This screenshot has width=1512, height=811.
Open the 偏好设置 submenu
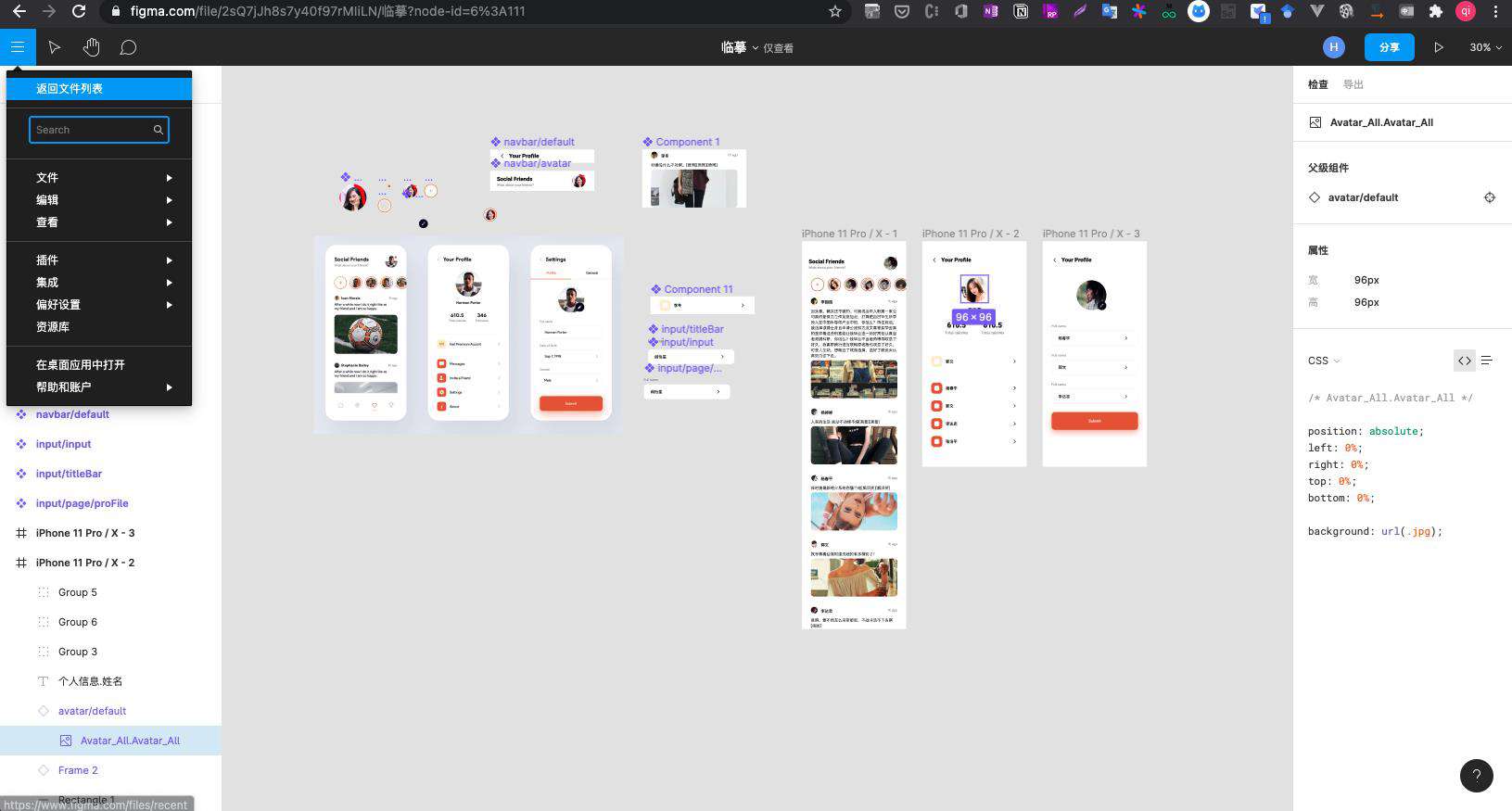pyautogui.click(x=99, y=304)
